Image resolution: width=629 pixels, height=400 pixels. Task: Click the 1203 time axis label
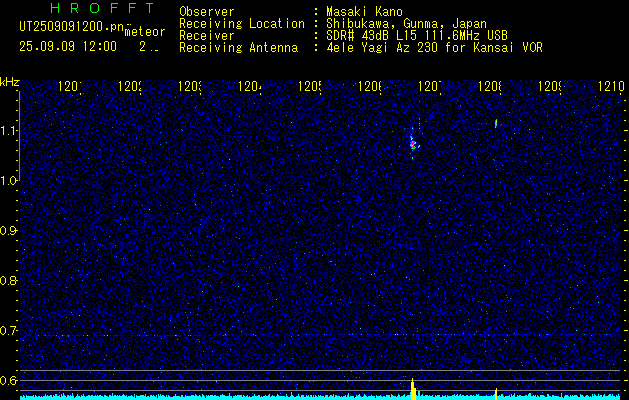coord(190,86)
